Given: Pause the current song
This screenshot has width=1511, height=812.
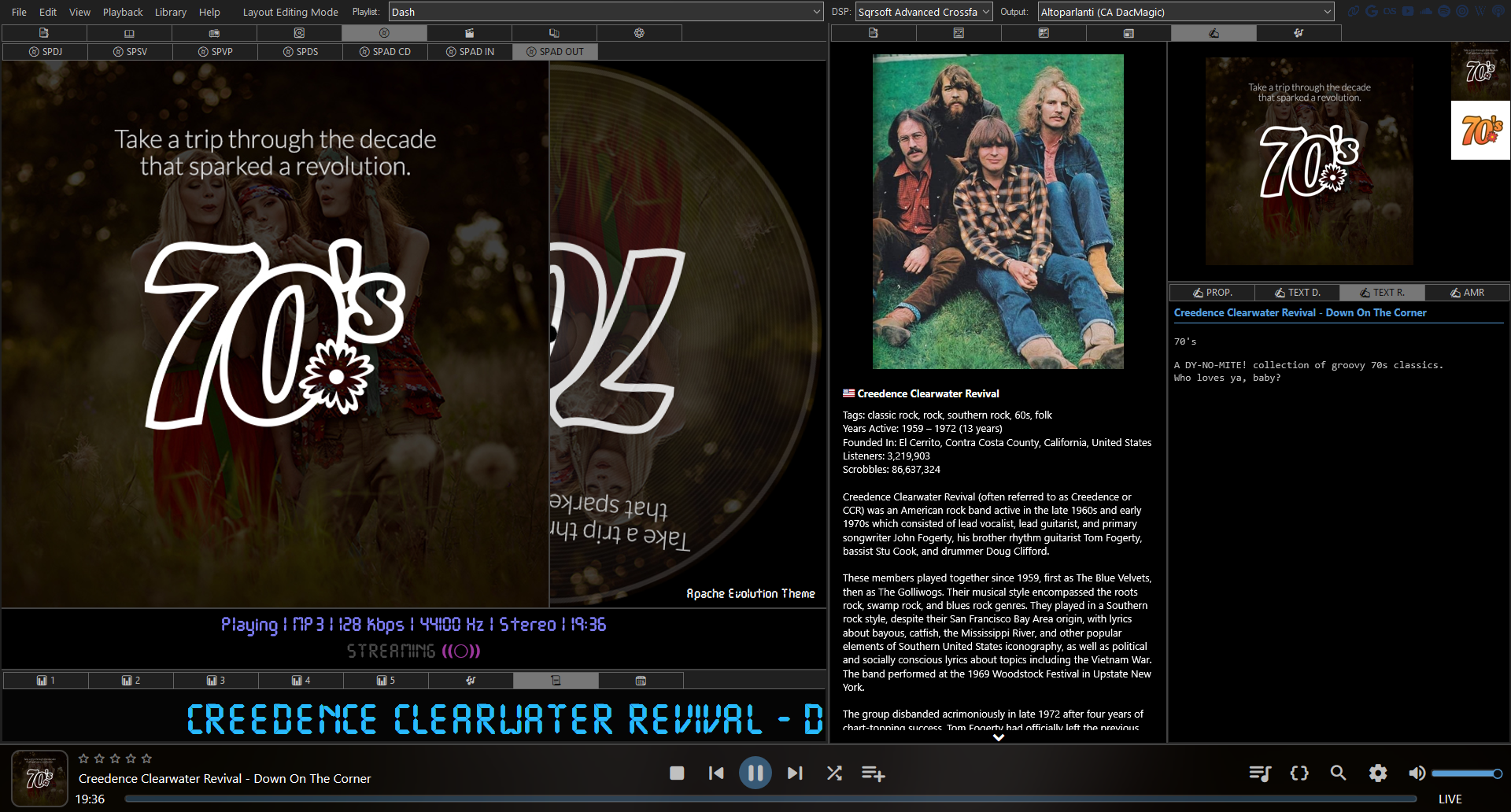Looking at the screenshot, I should click(x=755, y=773).
